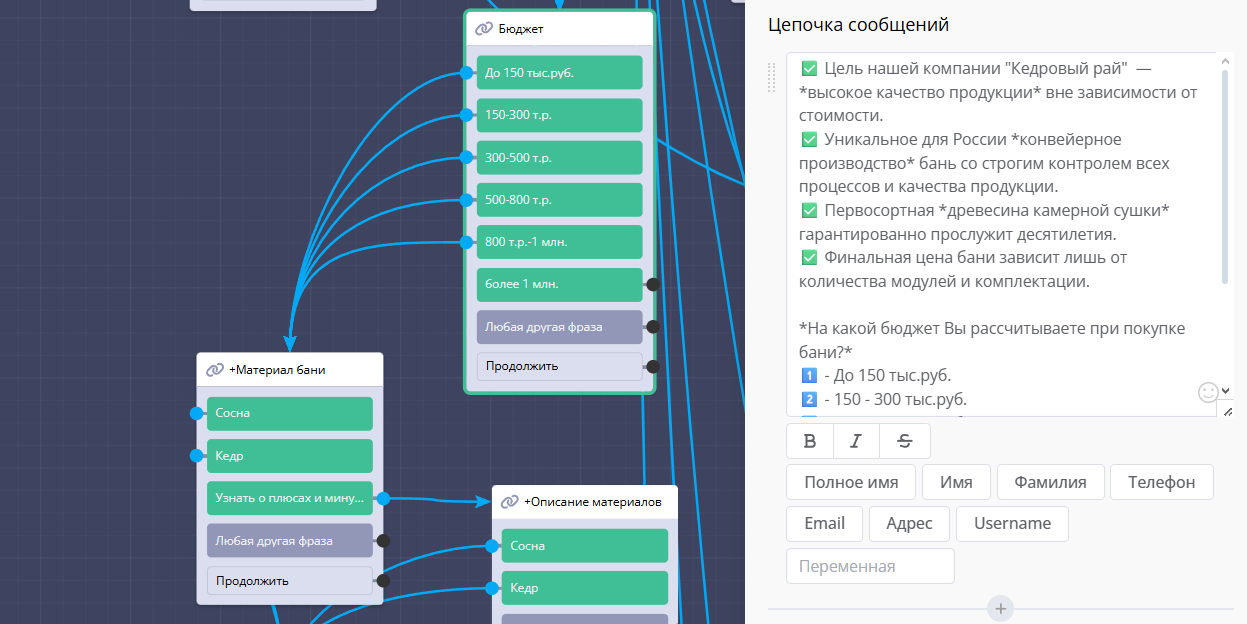Click output connector of более 1 млн.

(652, 284)
